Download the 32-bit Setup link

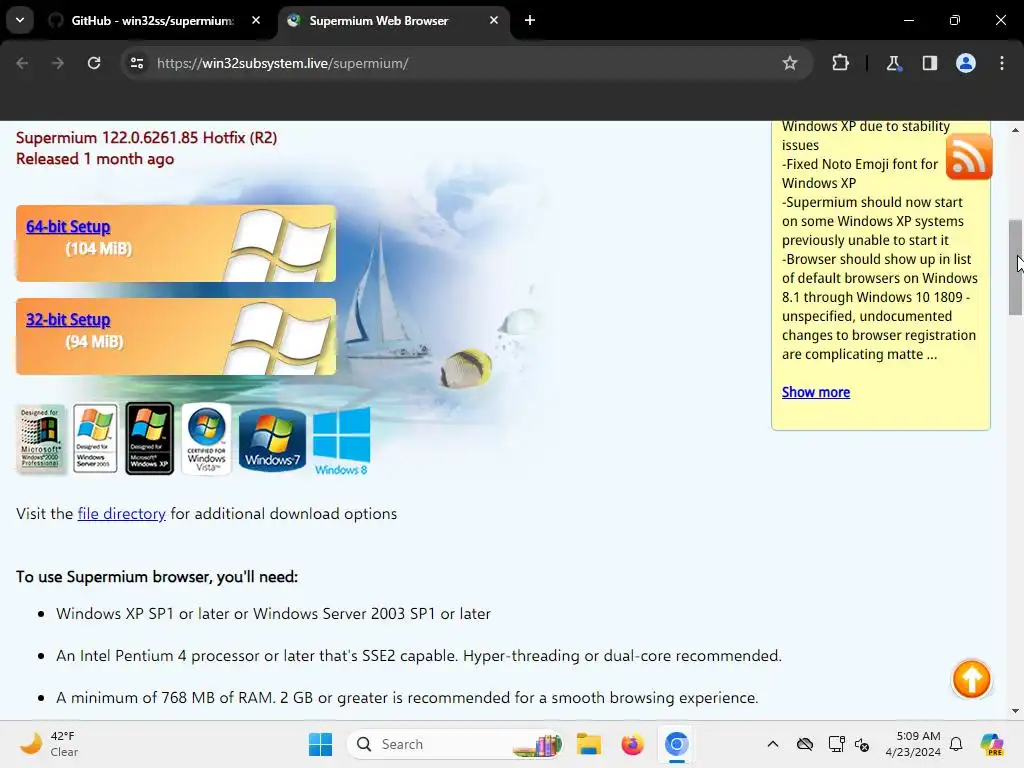coord(68,319)
